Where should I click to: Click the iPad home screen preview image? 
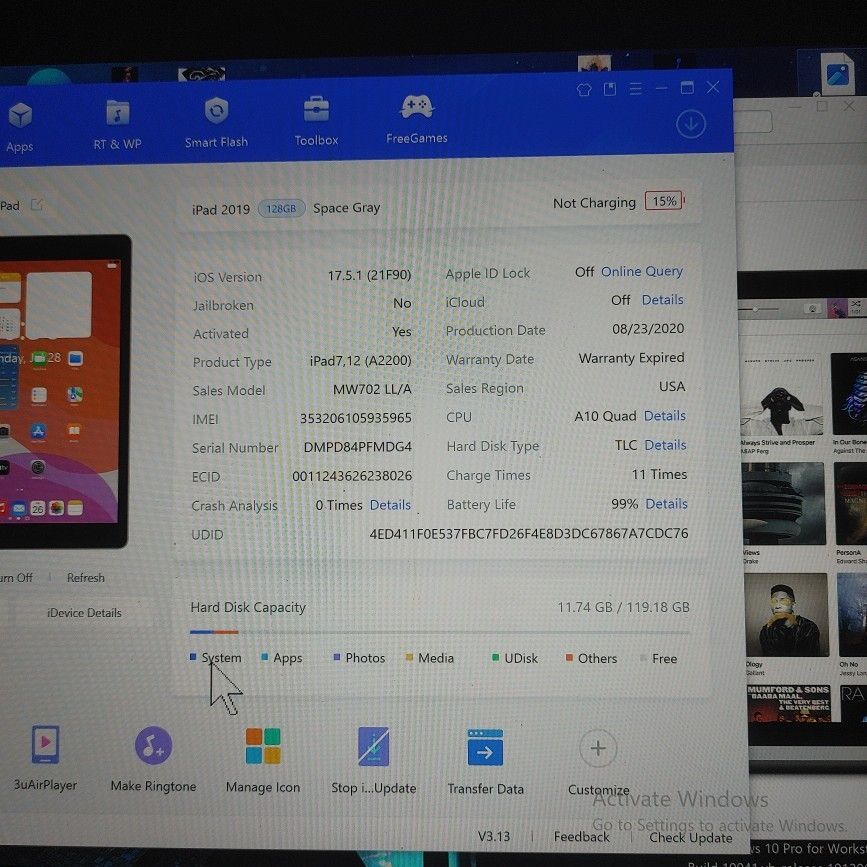pos(58,391)
